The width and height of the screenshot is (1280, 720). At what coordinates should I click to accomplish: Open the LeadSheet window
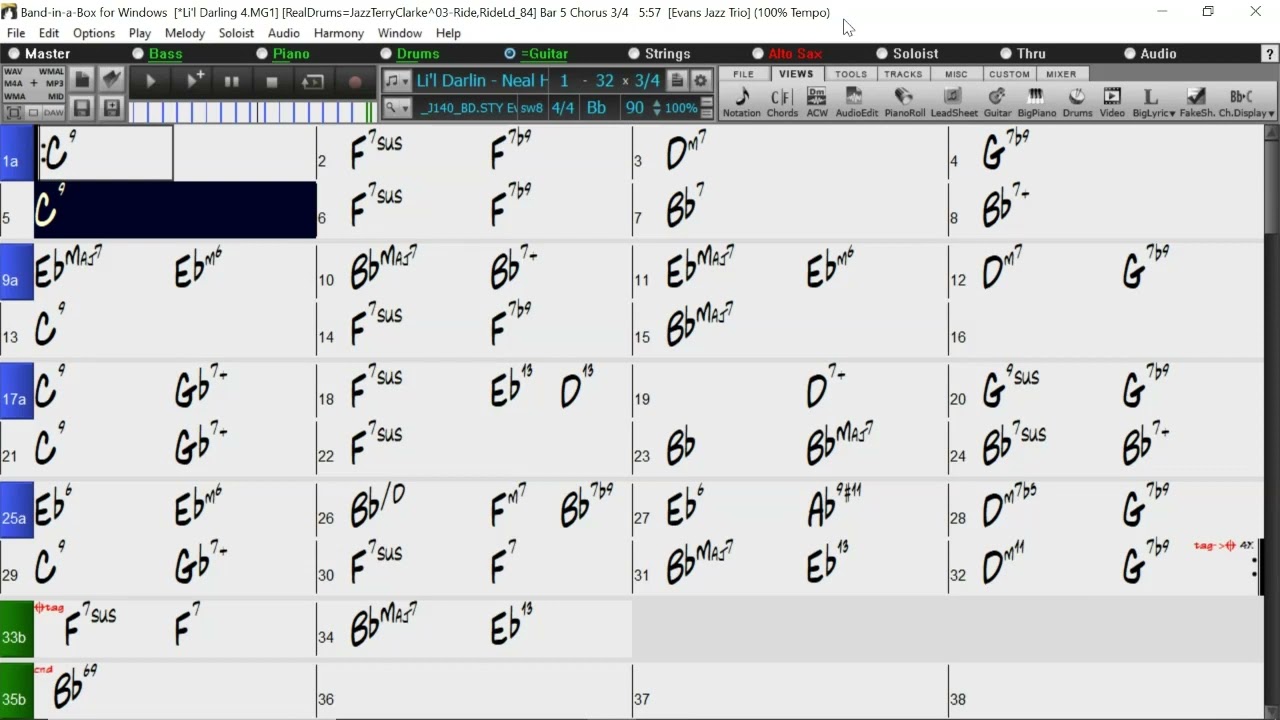click(954, 102)
